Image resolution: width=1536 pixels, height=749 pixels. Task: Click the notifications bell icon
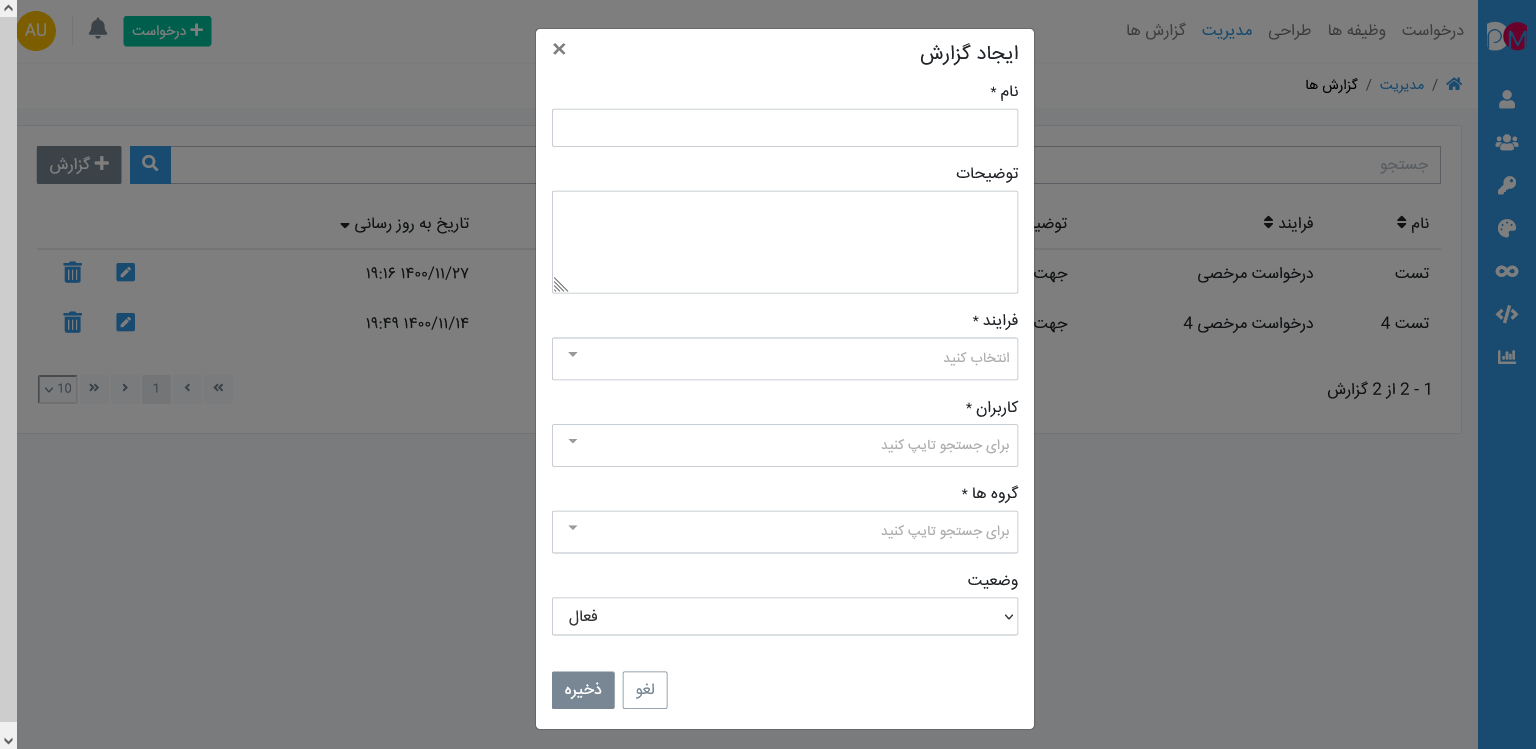pos(98,29)
